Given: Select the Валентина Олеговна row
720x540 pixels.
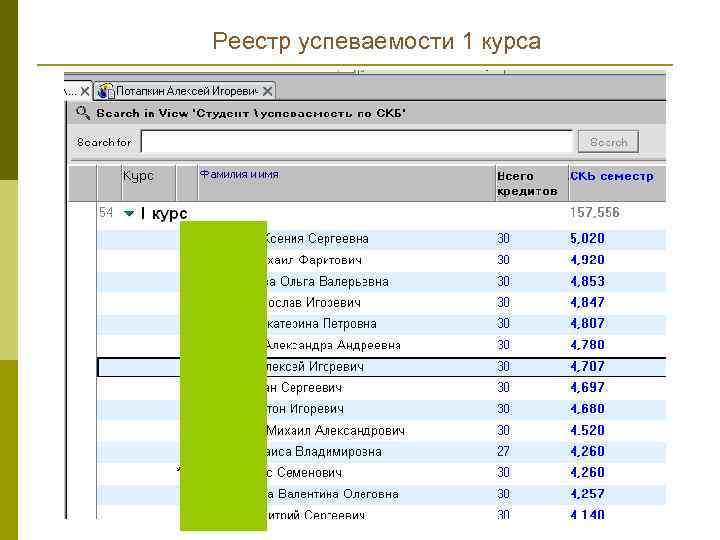Looking at the screenshot, I should click(x=381, y=494).
